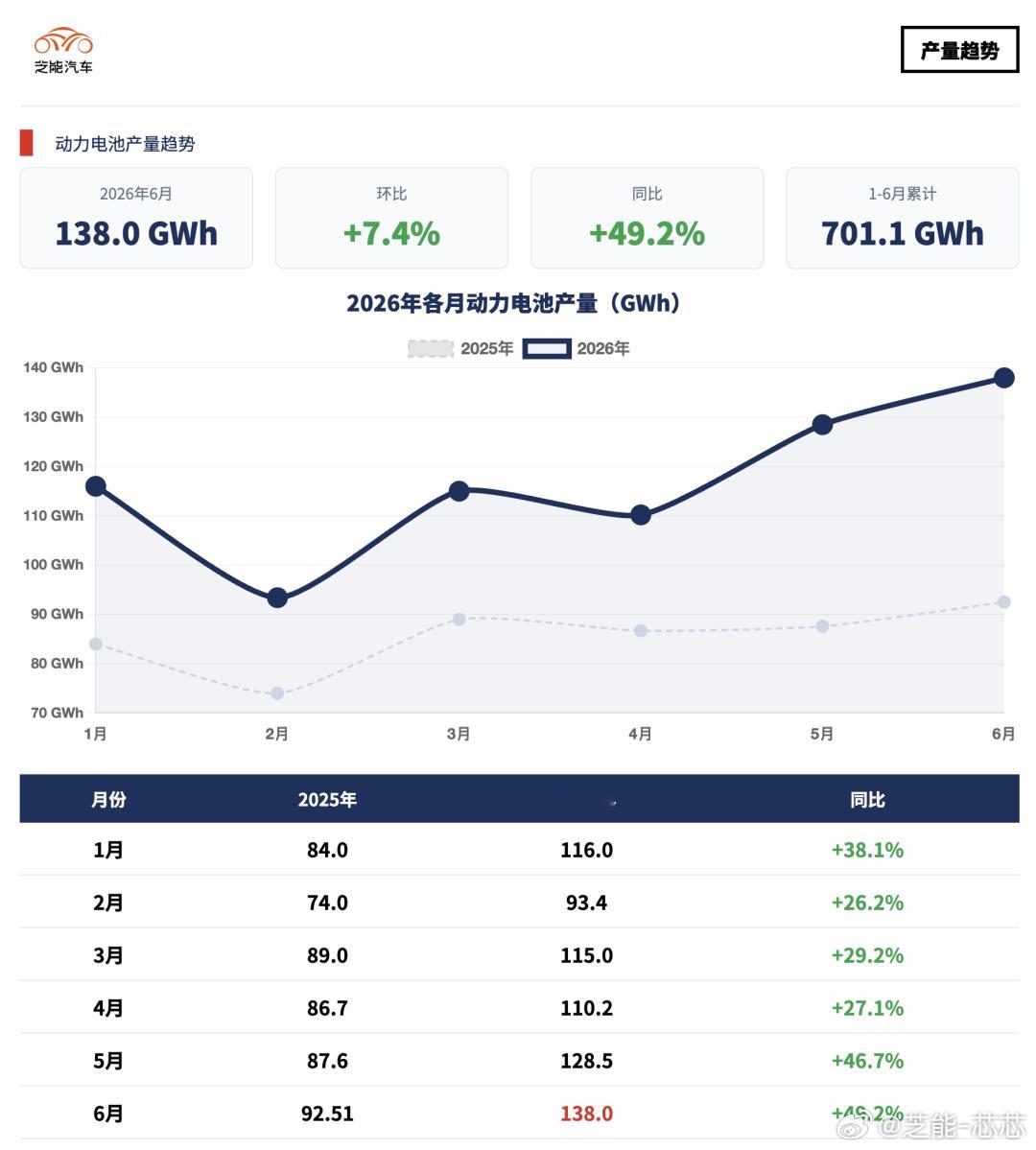Click the 110.2 cell
This screenshot has height=1150, width=1036.
(587, 1008)
